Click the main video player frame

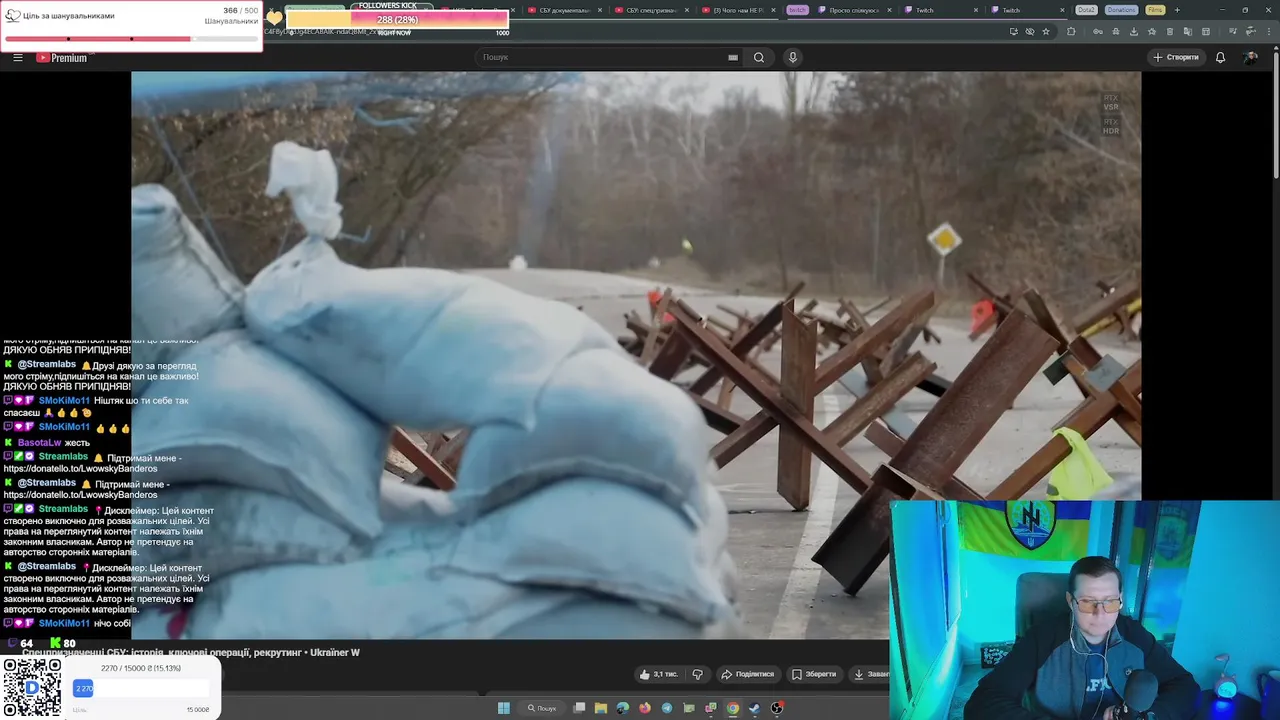(636, 355)
